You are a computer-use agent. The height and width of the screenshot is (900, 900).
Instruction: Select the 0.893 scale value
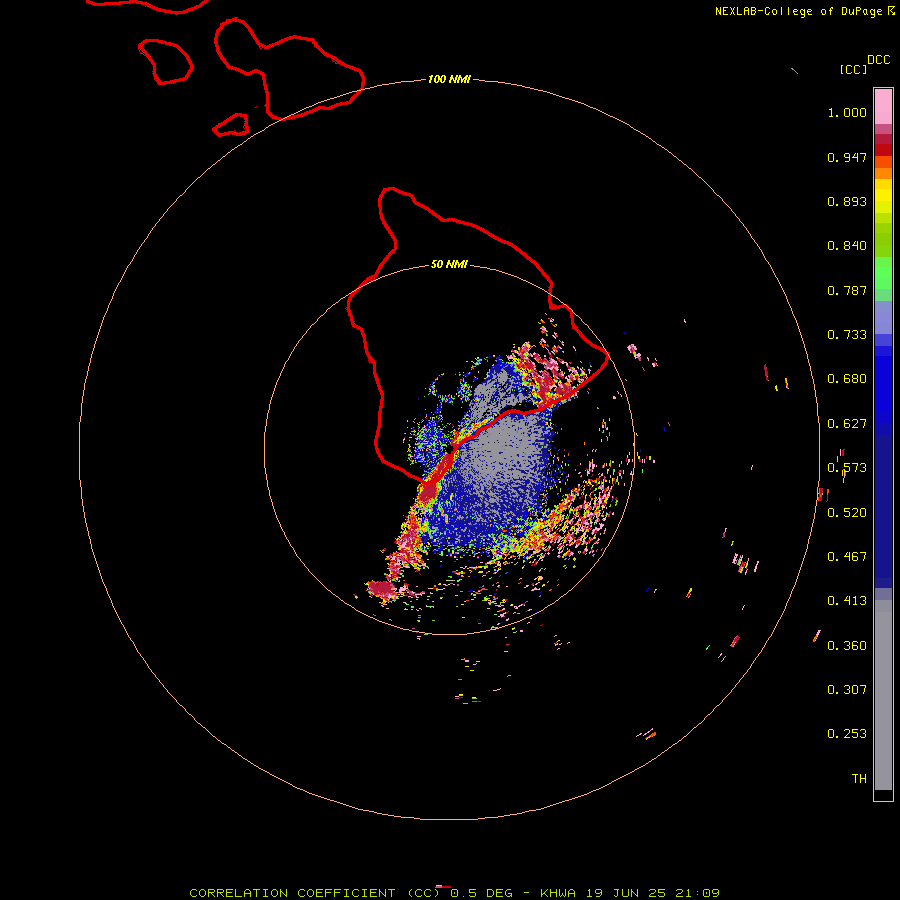[x=847, y=201]
